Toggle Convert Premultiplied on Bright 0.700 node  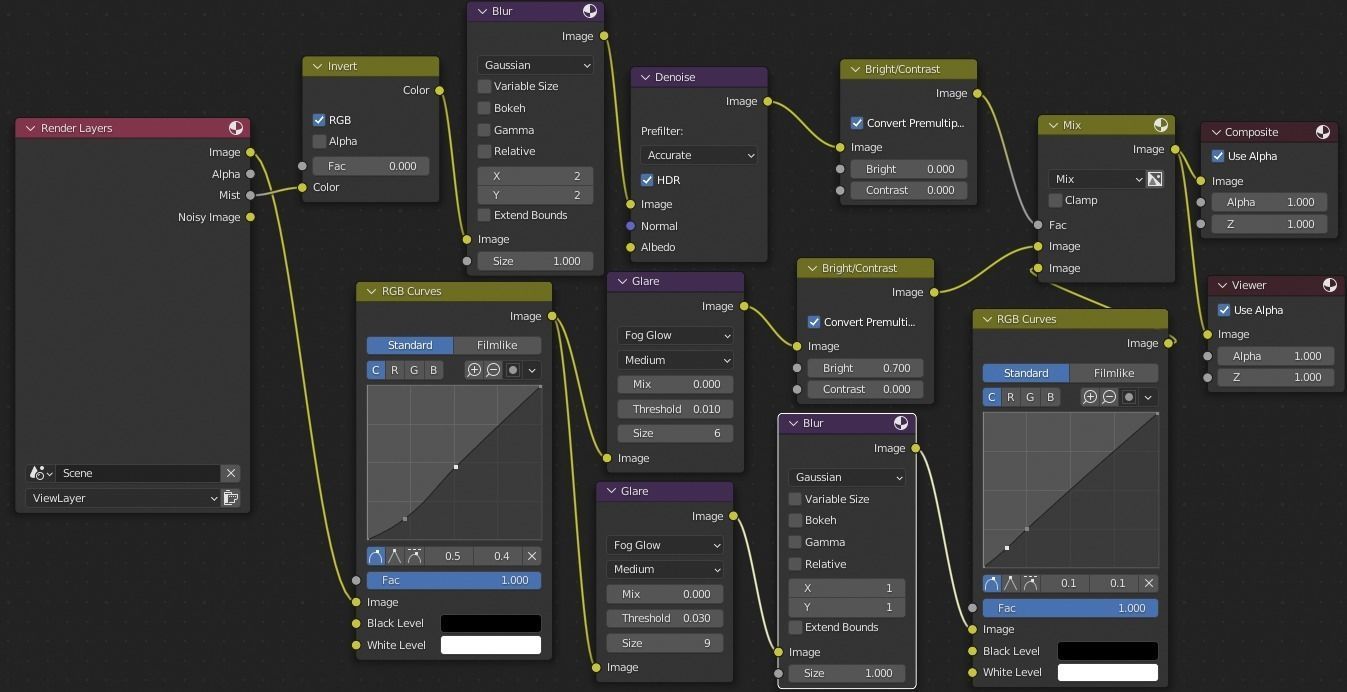[x=813, y=322]
